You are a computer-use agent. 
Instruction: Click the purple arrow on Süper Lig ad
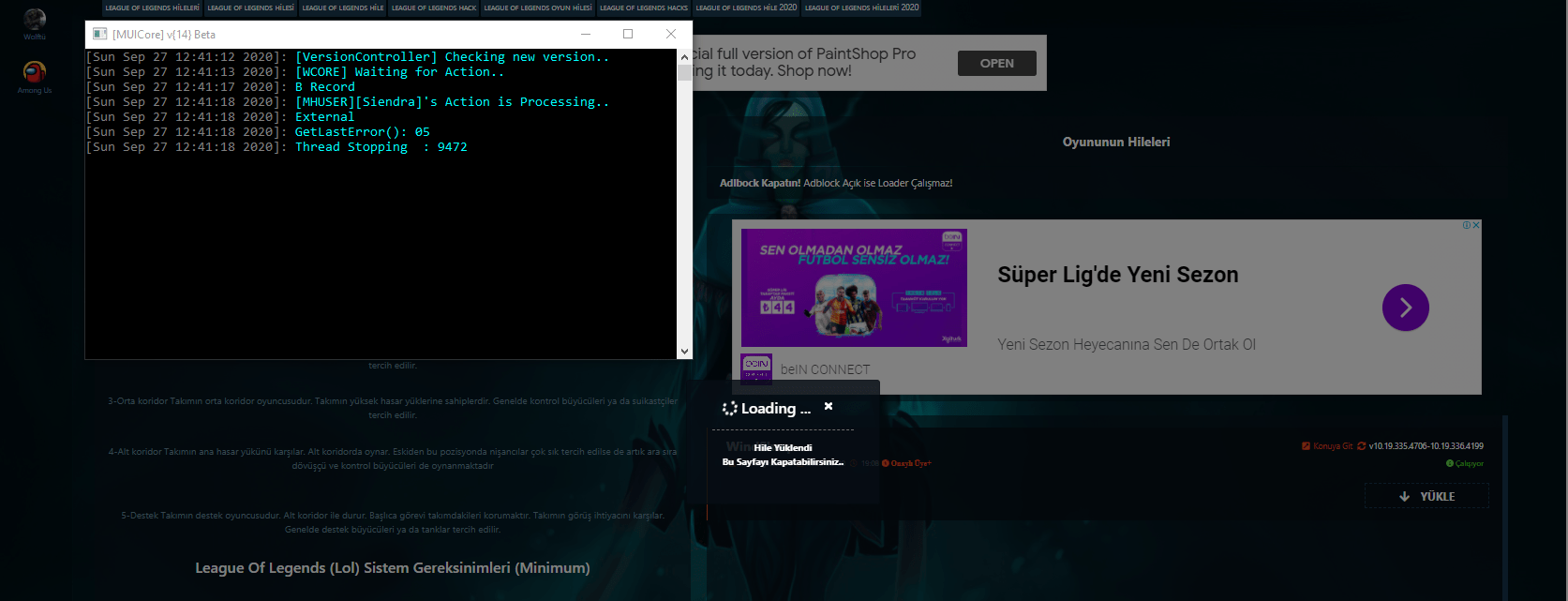[x=1405, y=308]
